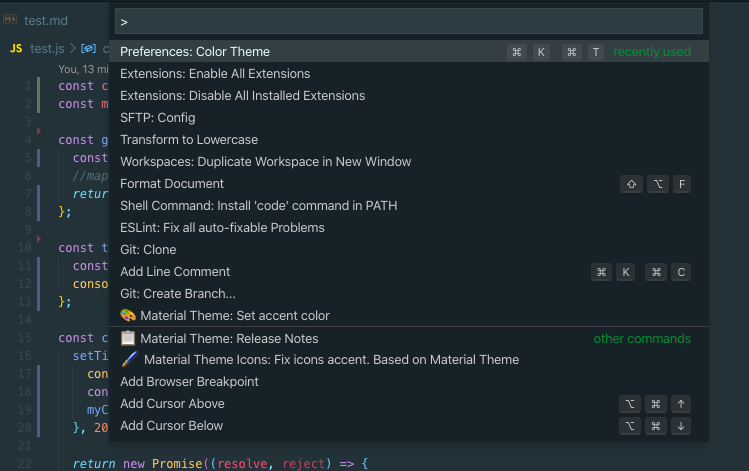
Task: Click the F key badge for Format Document
Action: (682, 184)
